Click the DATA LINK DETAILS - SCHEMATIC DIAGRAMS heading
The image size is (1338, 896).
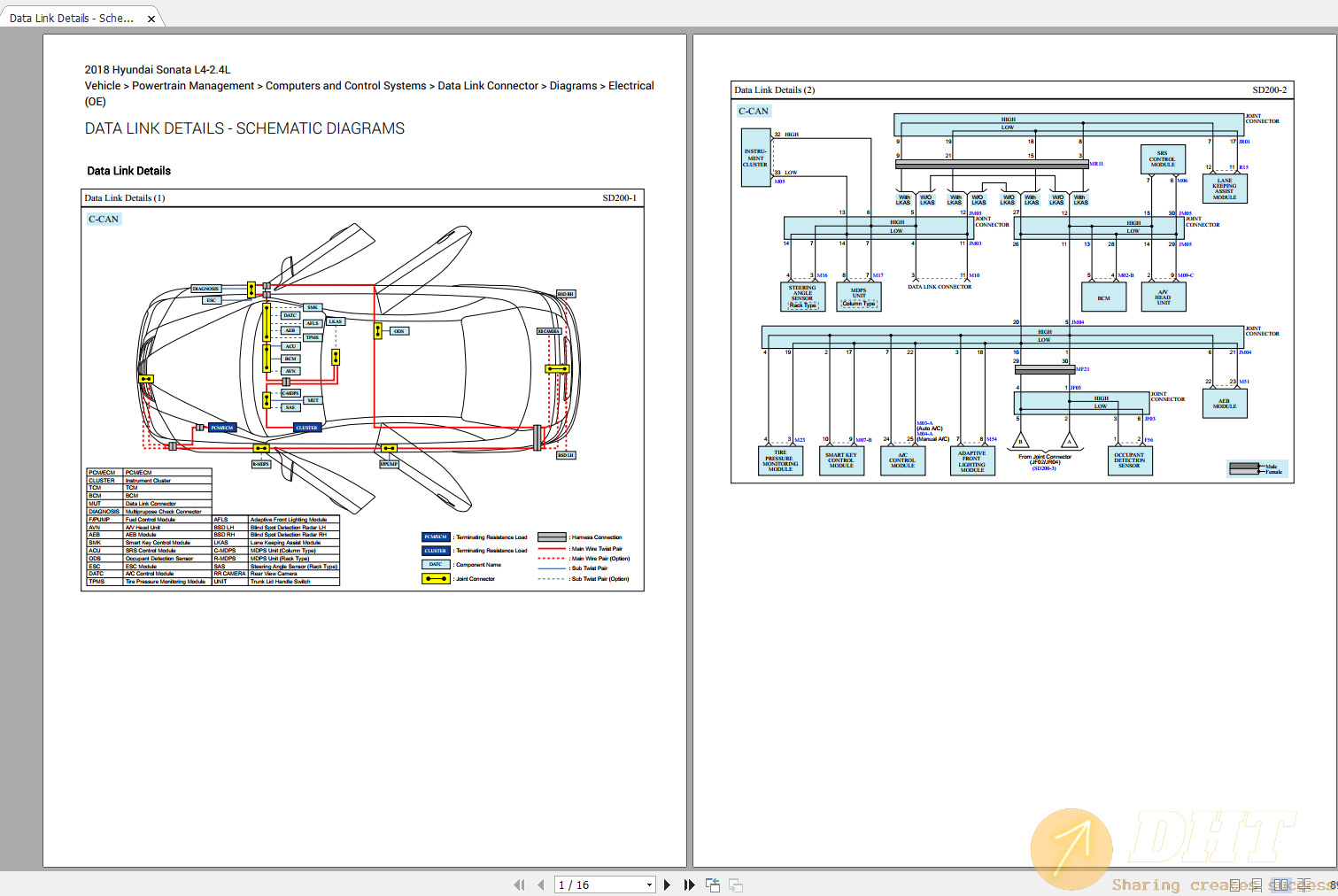click(244, 128)
